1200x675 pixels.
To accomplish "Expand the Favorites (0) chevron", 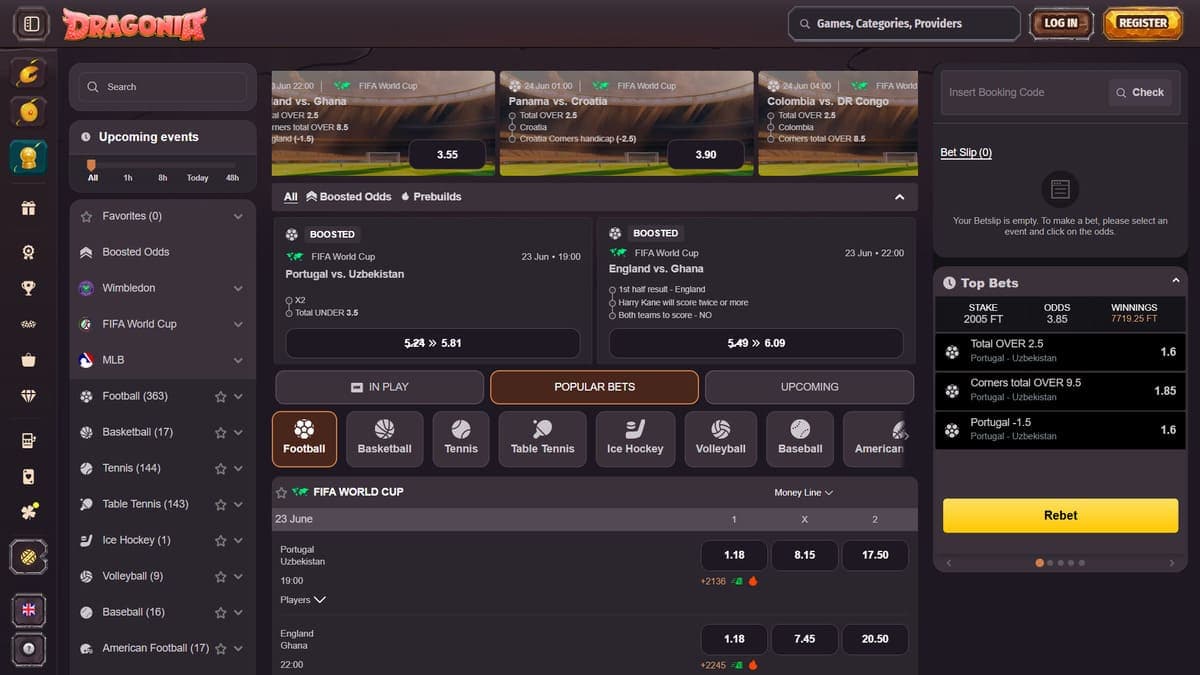I will pos(238,216).
